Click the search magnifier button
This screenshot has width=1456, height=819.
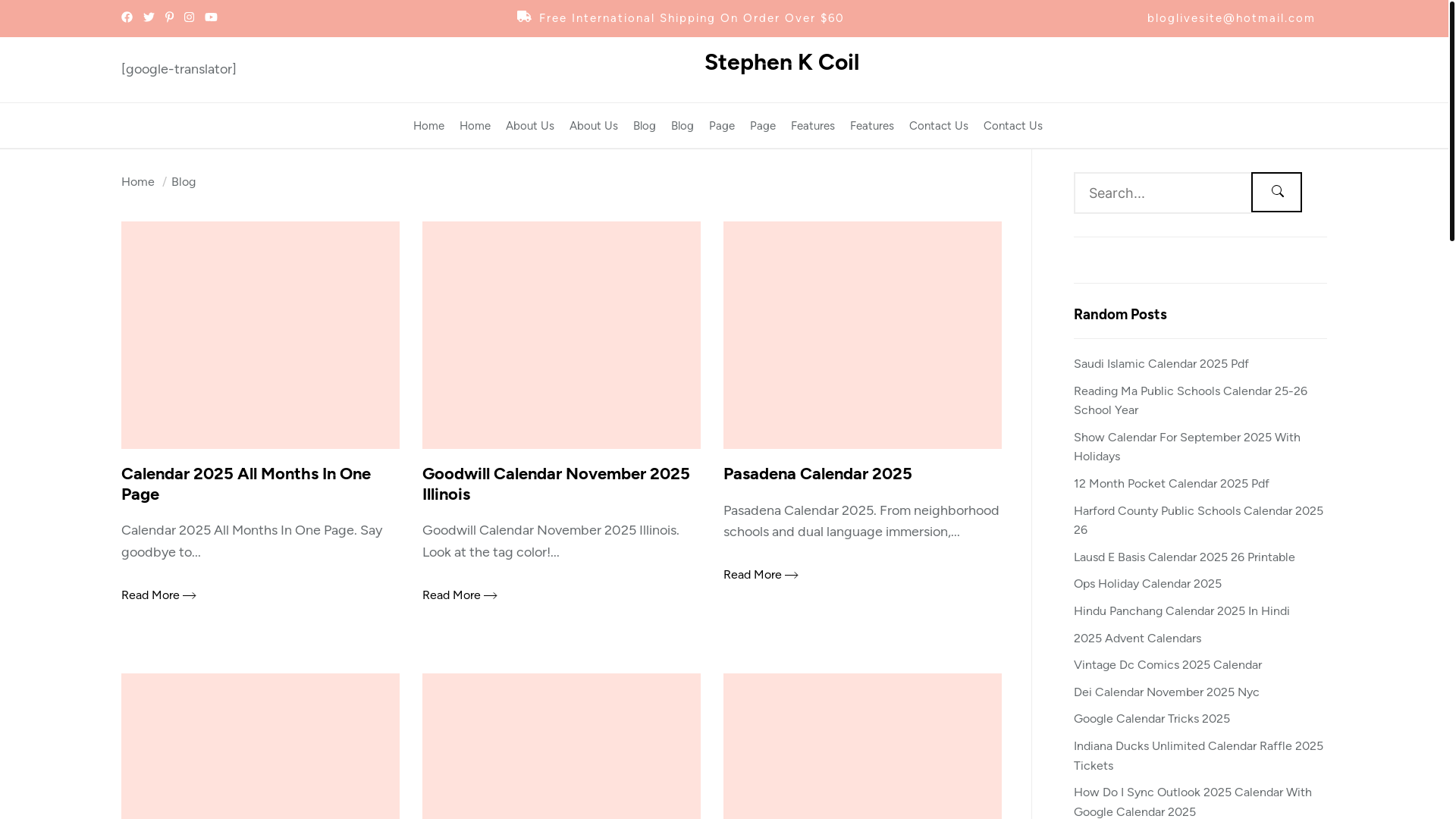tap(1276, 192)
